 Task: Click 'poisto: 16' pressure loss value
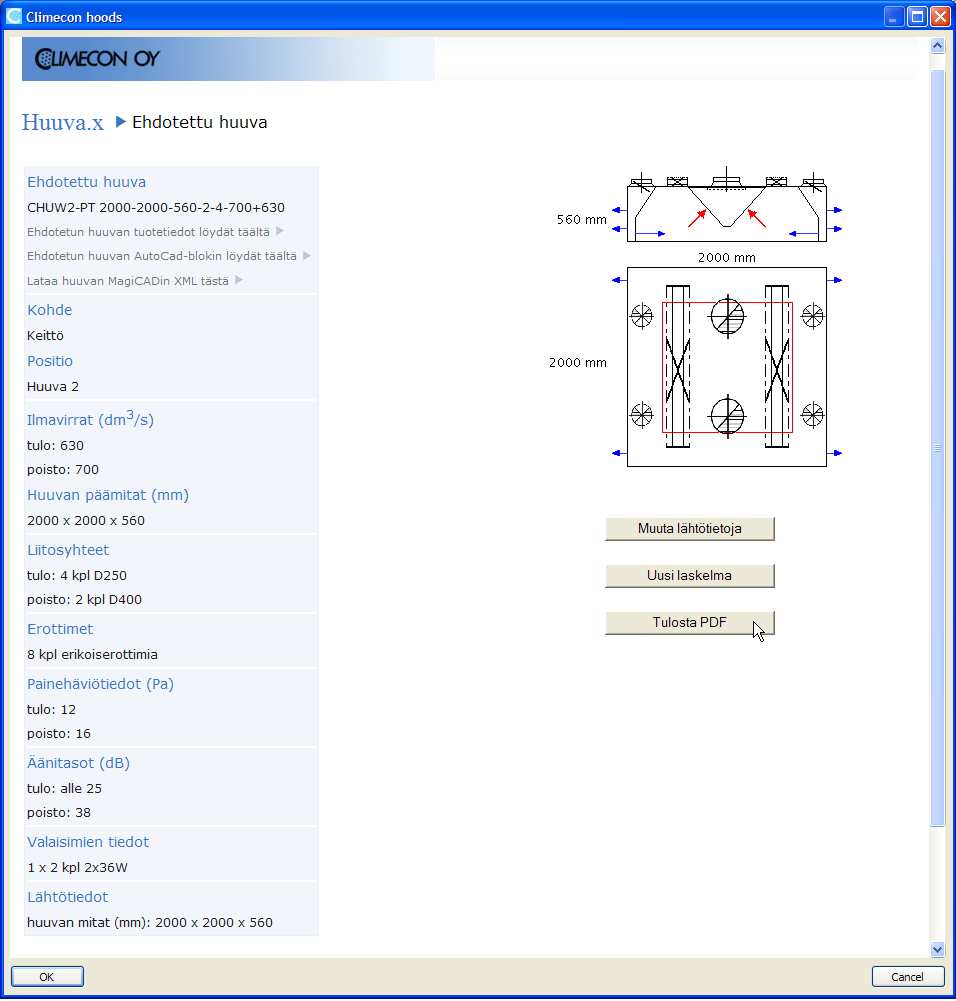(59, 734)
